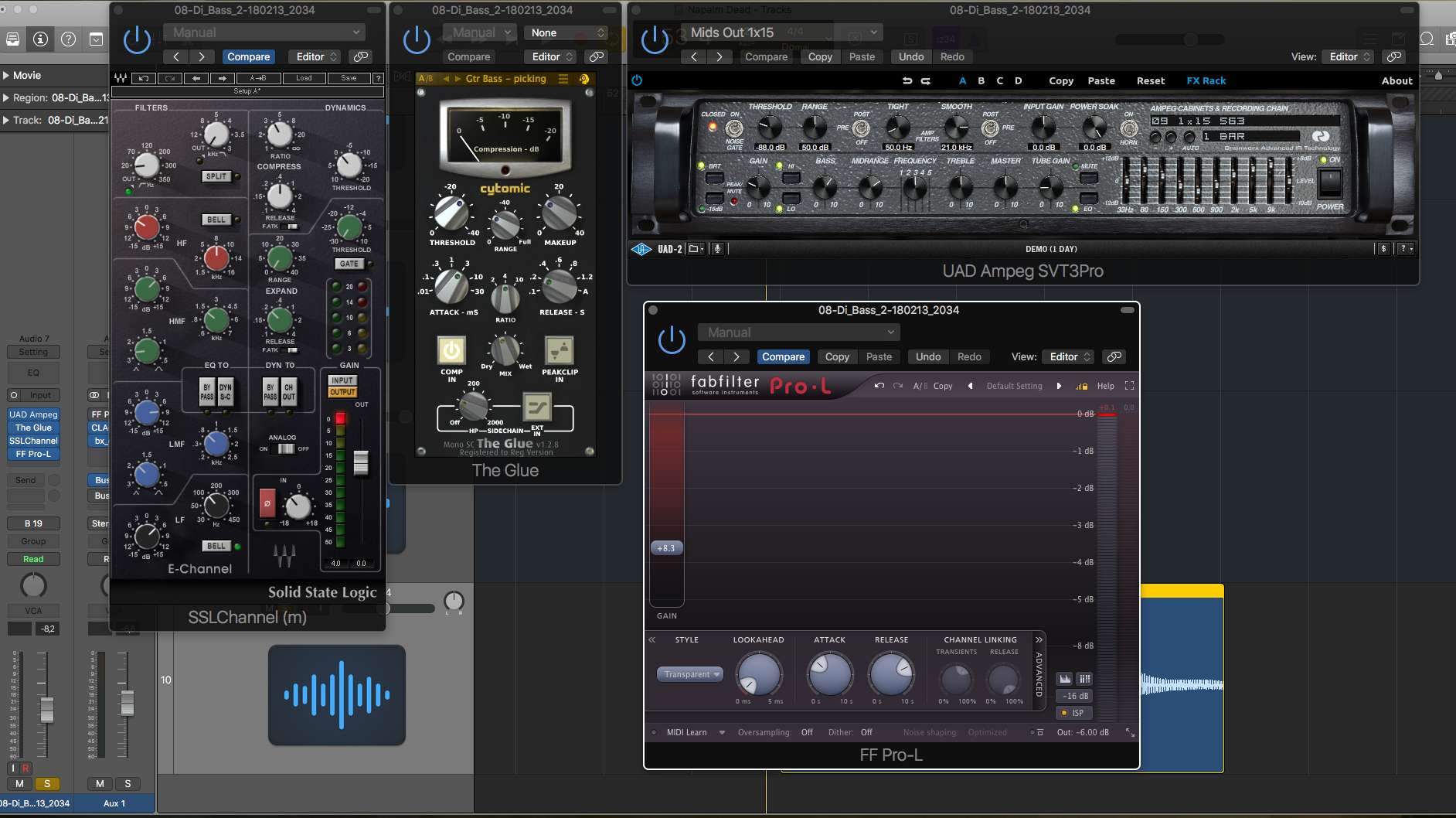Click the link icon in The Glue header

[x=596, y=56]
